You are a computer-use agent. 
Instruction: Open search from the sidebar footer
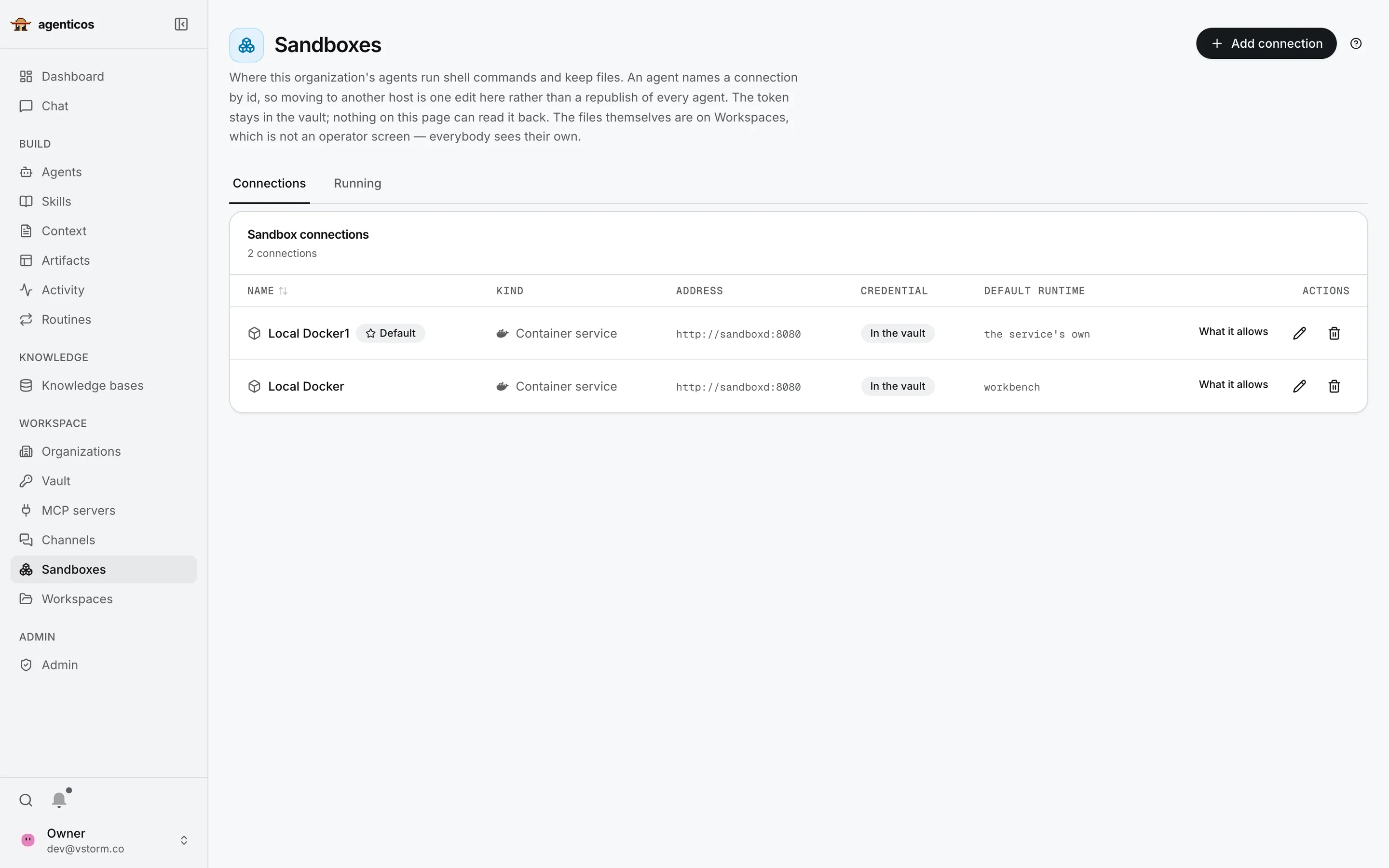26,800
